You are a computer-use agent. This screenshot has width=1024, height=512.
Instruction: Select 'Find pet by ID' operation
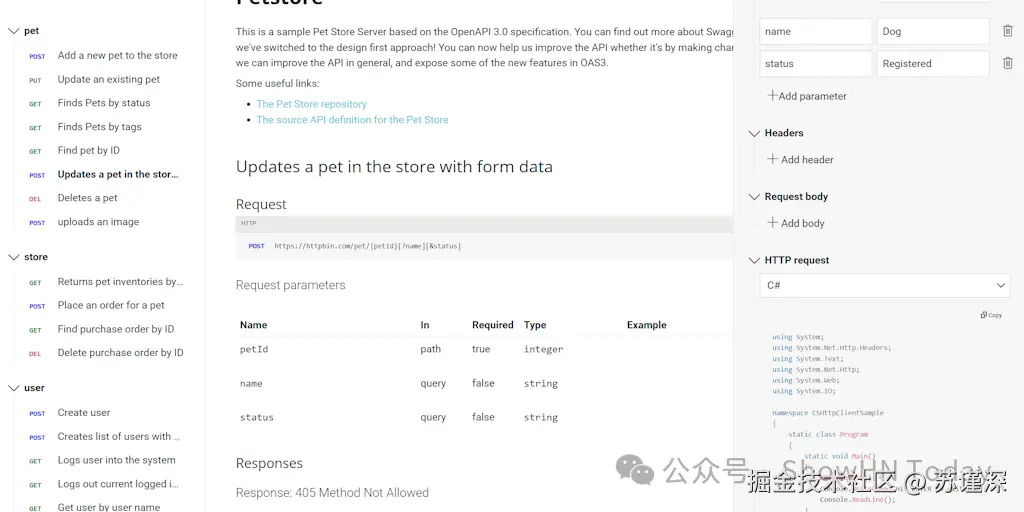point(88,151)
